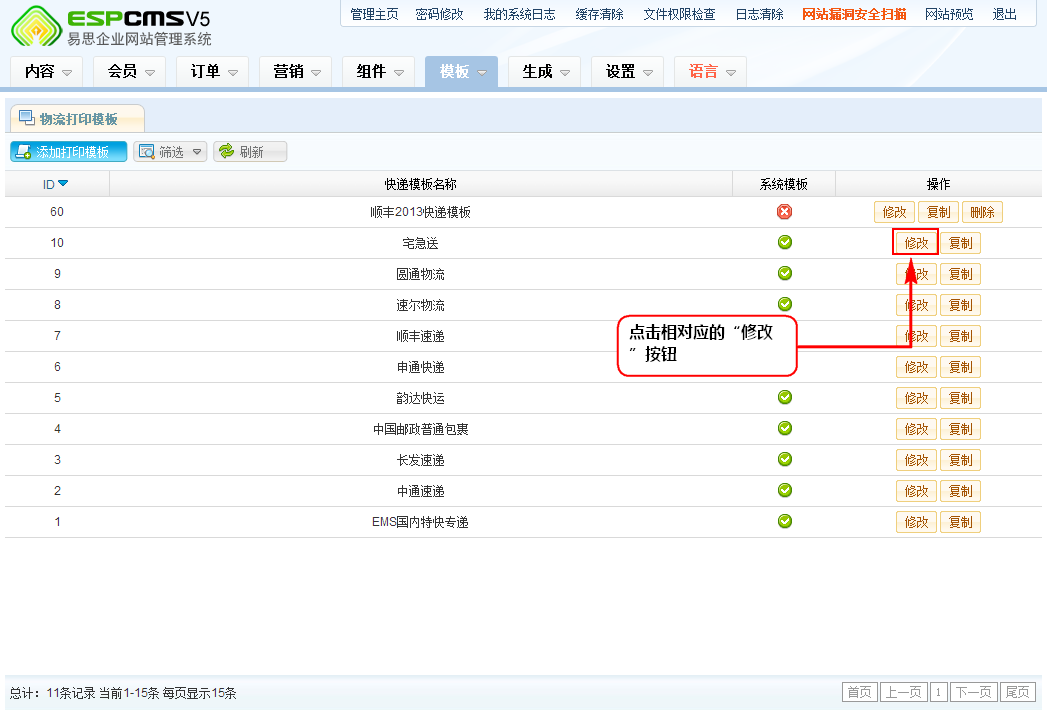Open the 组件 dropdown
The image size is (1047, 712).
(379, 71)
